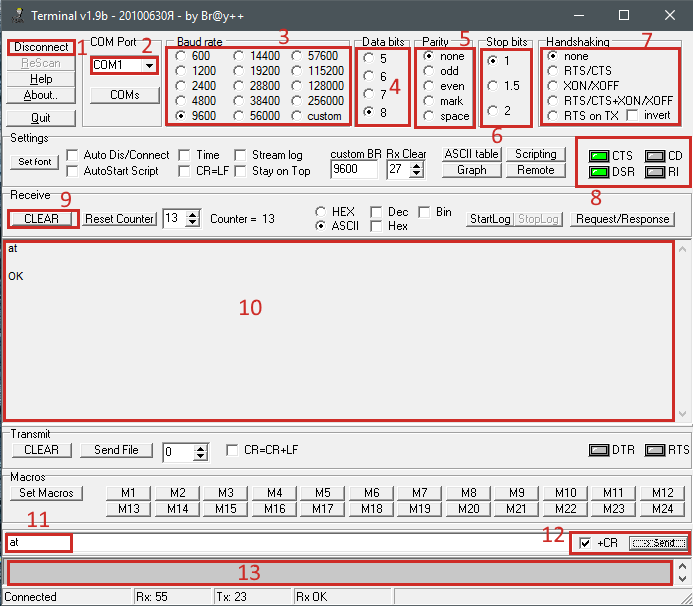The image size is (693, 606).
Task: Click the custom BR input field
Action: (352, 170)
